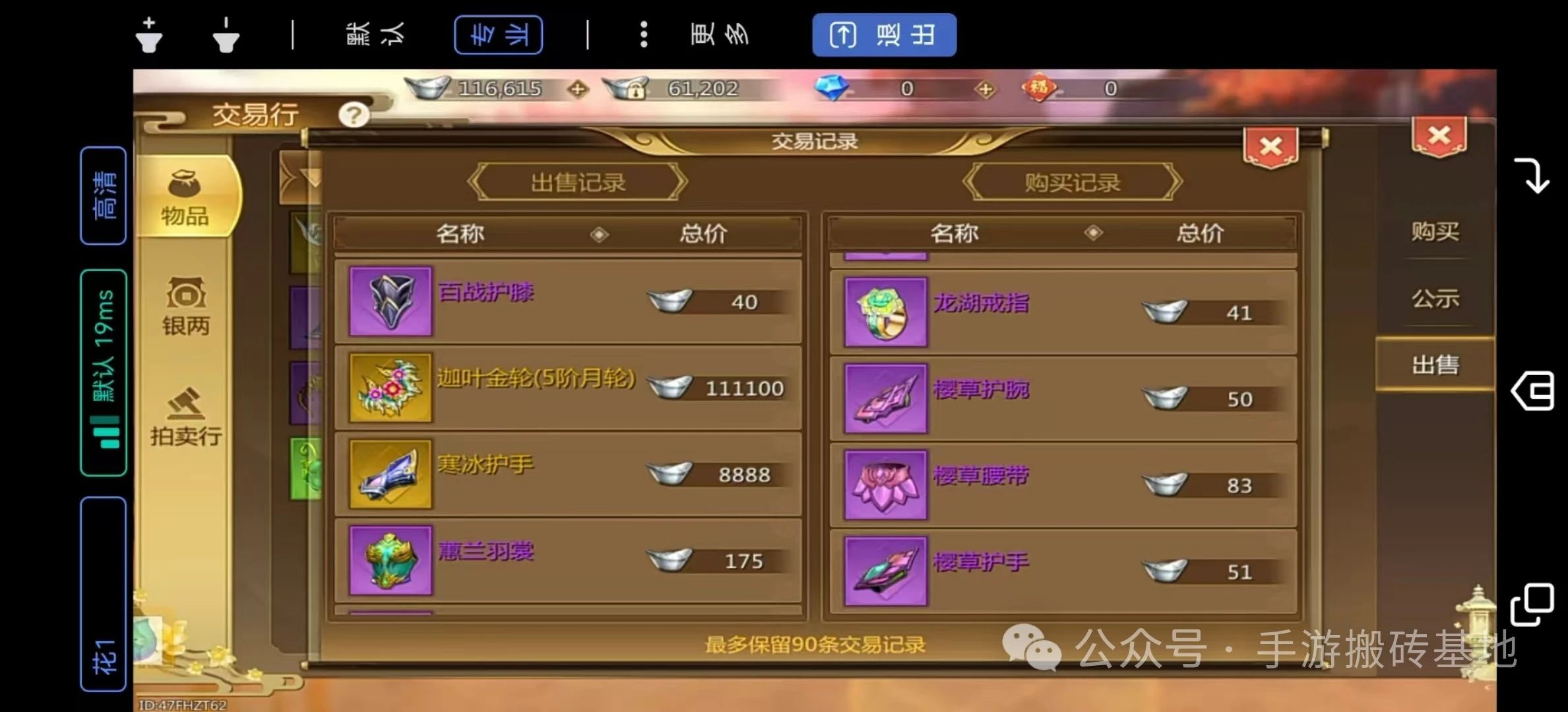
Task: Add diamonds with the plus beside blue gem
Action: [986, 89]
